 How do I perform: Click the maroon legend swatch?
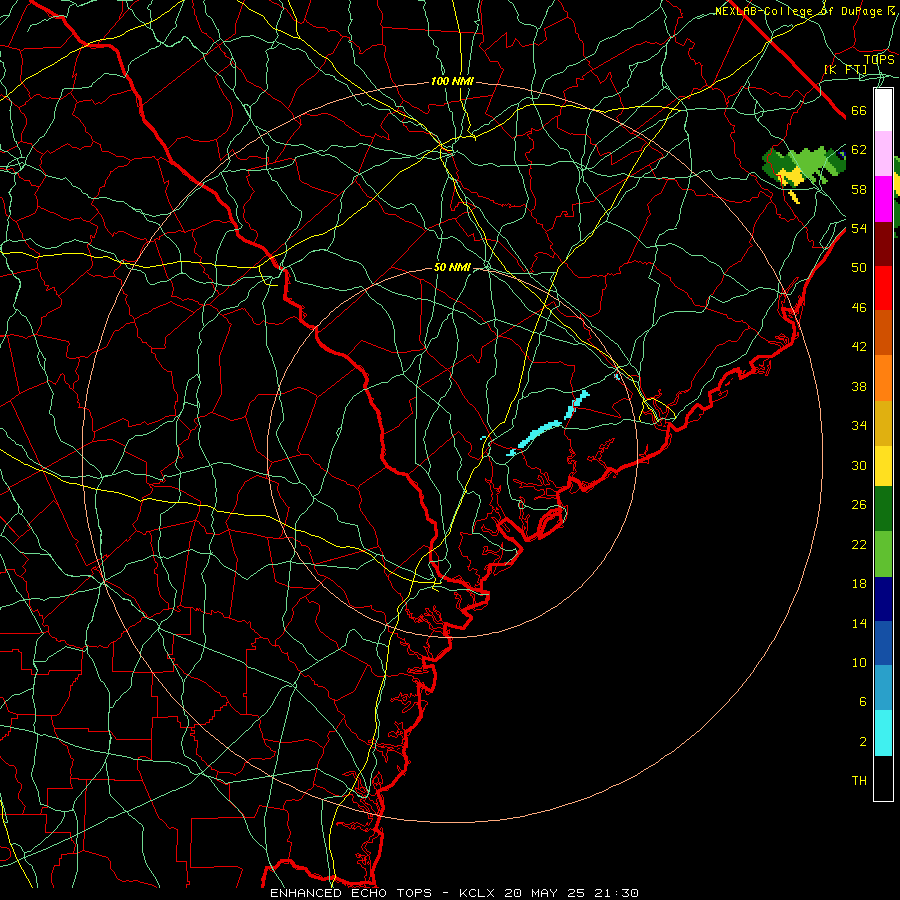[883, 244]
